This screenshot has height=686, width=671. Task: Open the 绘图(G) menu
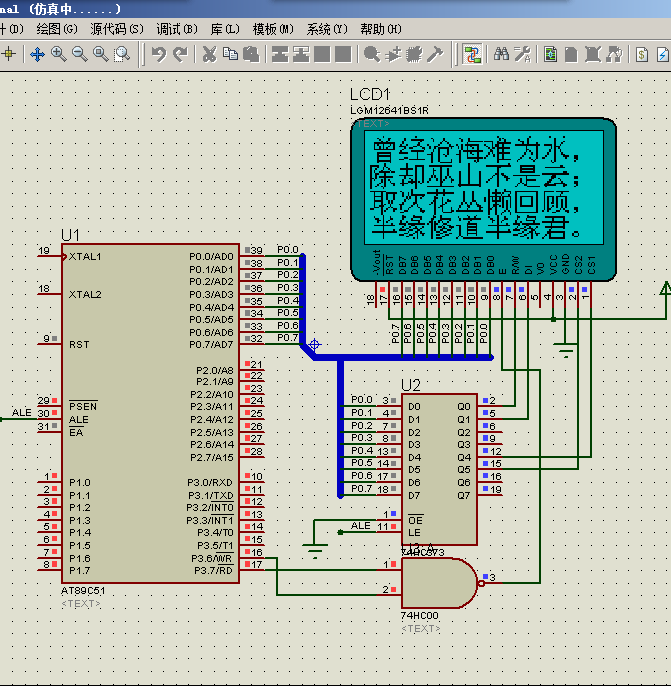tap(54, 29)
